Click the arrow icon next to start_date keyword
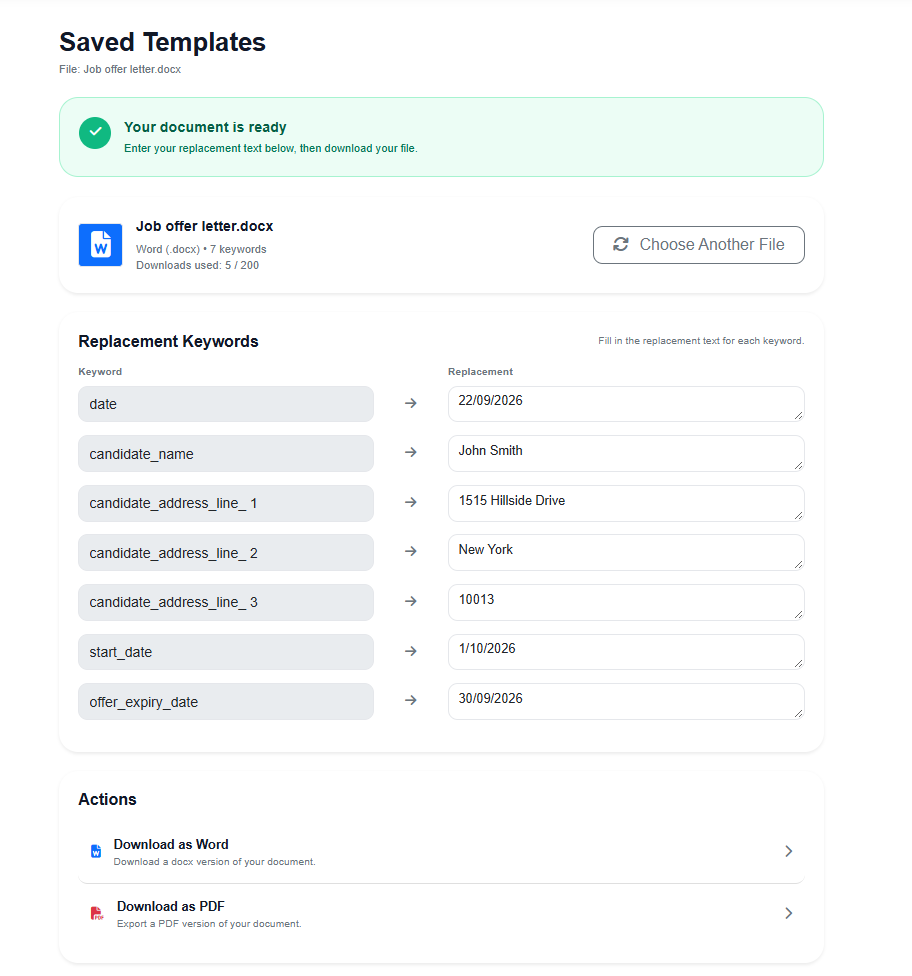Image resolution: width=912 pixels, height=976 pixels. point(411,651)
